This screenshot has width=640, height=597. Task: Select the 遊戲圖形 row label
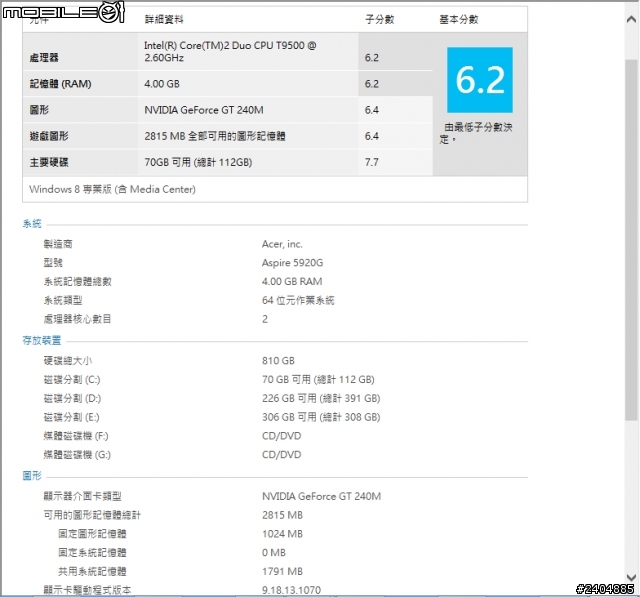49,136
